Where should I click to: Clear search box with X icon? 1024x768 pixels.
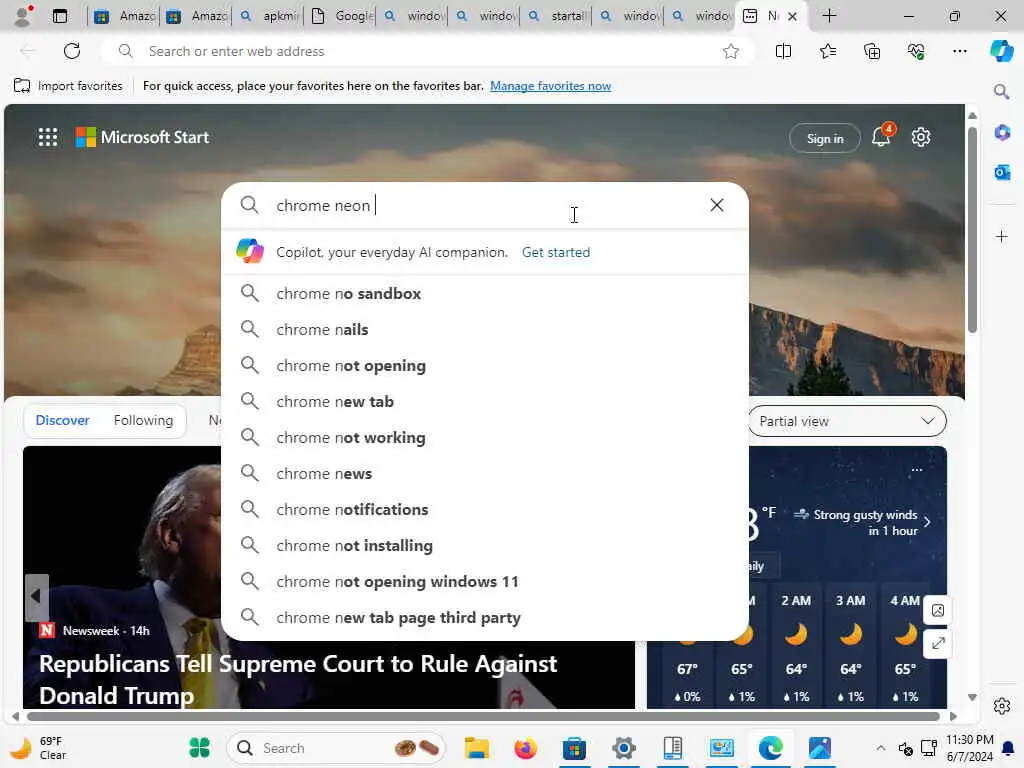tap(716, 205)
